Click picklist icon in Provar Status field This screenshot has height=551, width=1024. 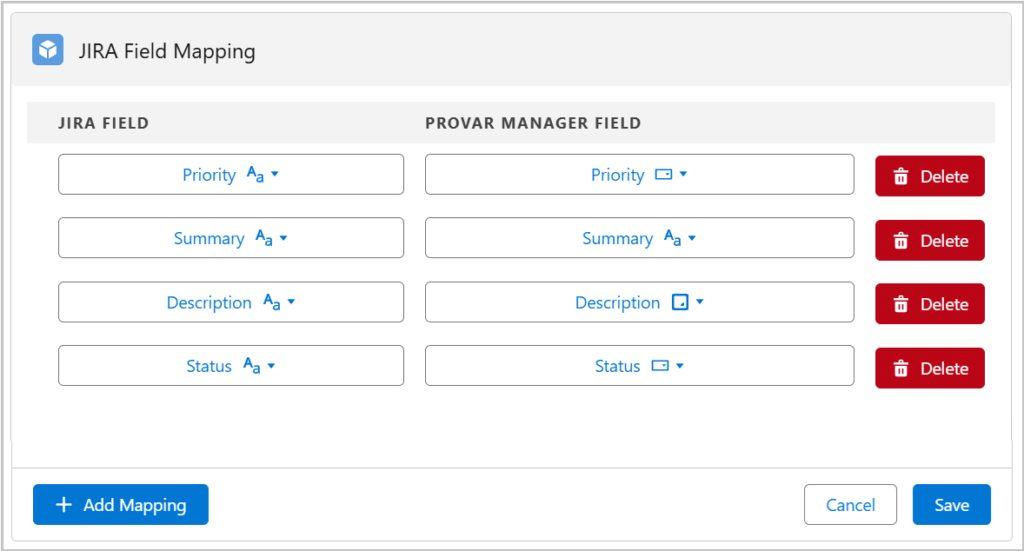tap(660, 367)
